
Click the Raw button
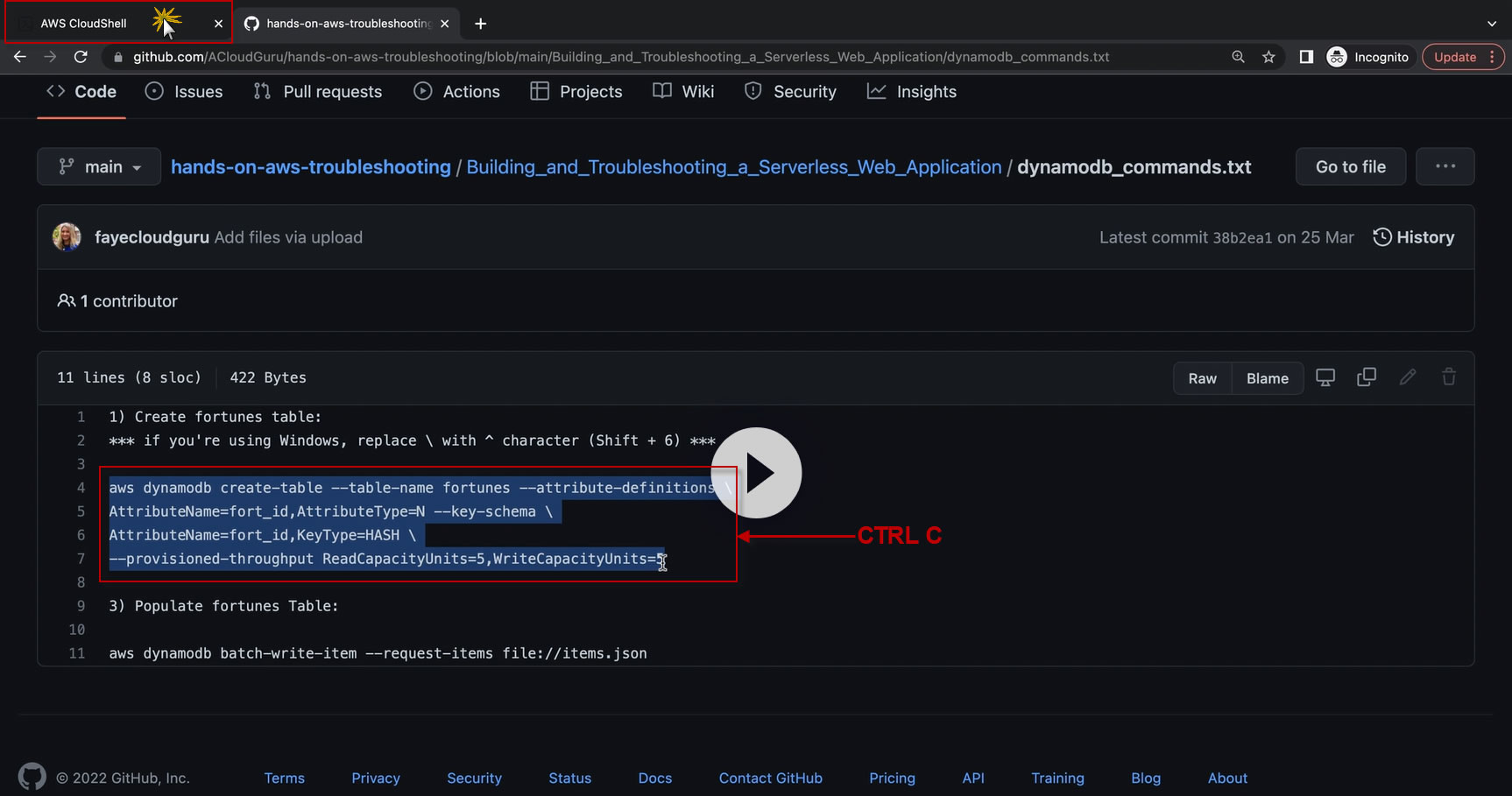tap(1202, 378)
